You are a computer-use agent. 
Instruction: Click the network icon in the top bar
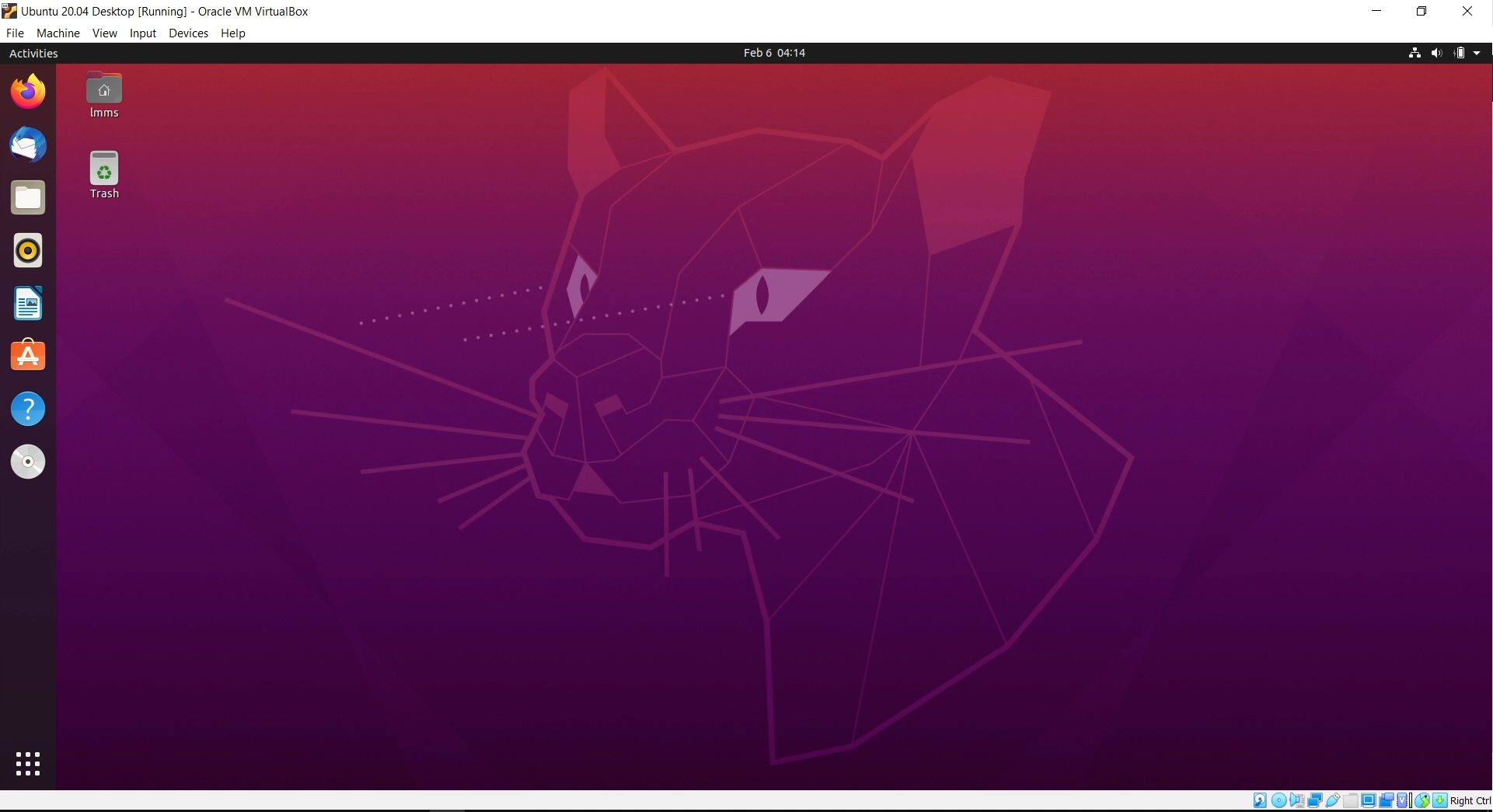point(1415,53)
